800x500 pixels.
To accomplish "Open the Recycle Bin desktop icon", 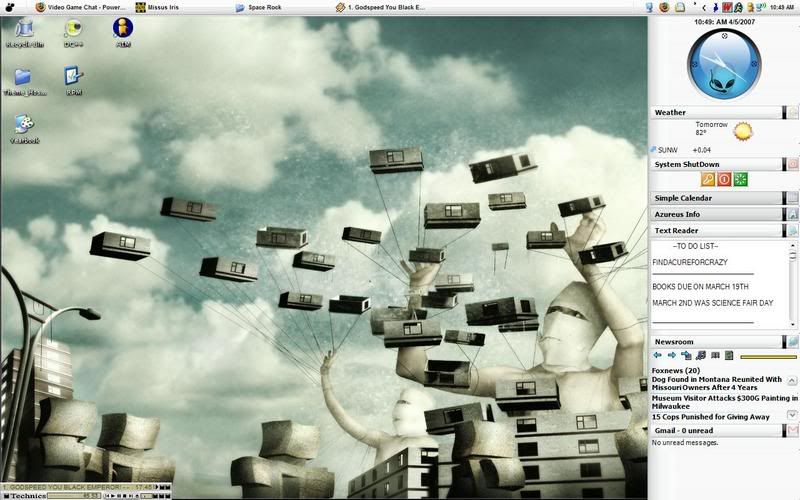I will click(24, 33).
